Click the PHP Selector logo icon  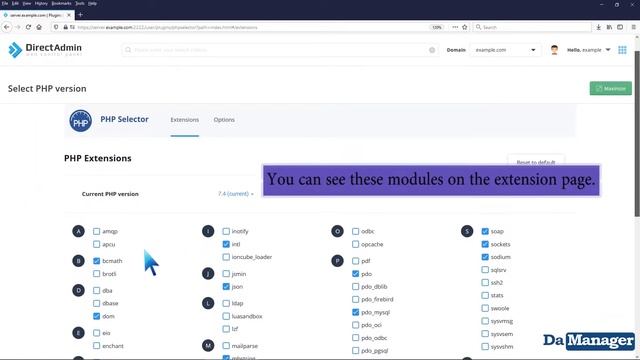(80, 121)
